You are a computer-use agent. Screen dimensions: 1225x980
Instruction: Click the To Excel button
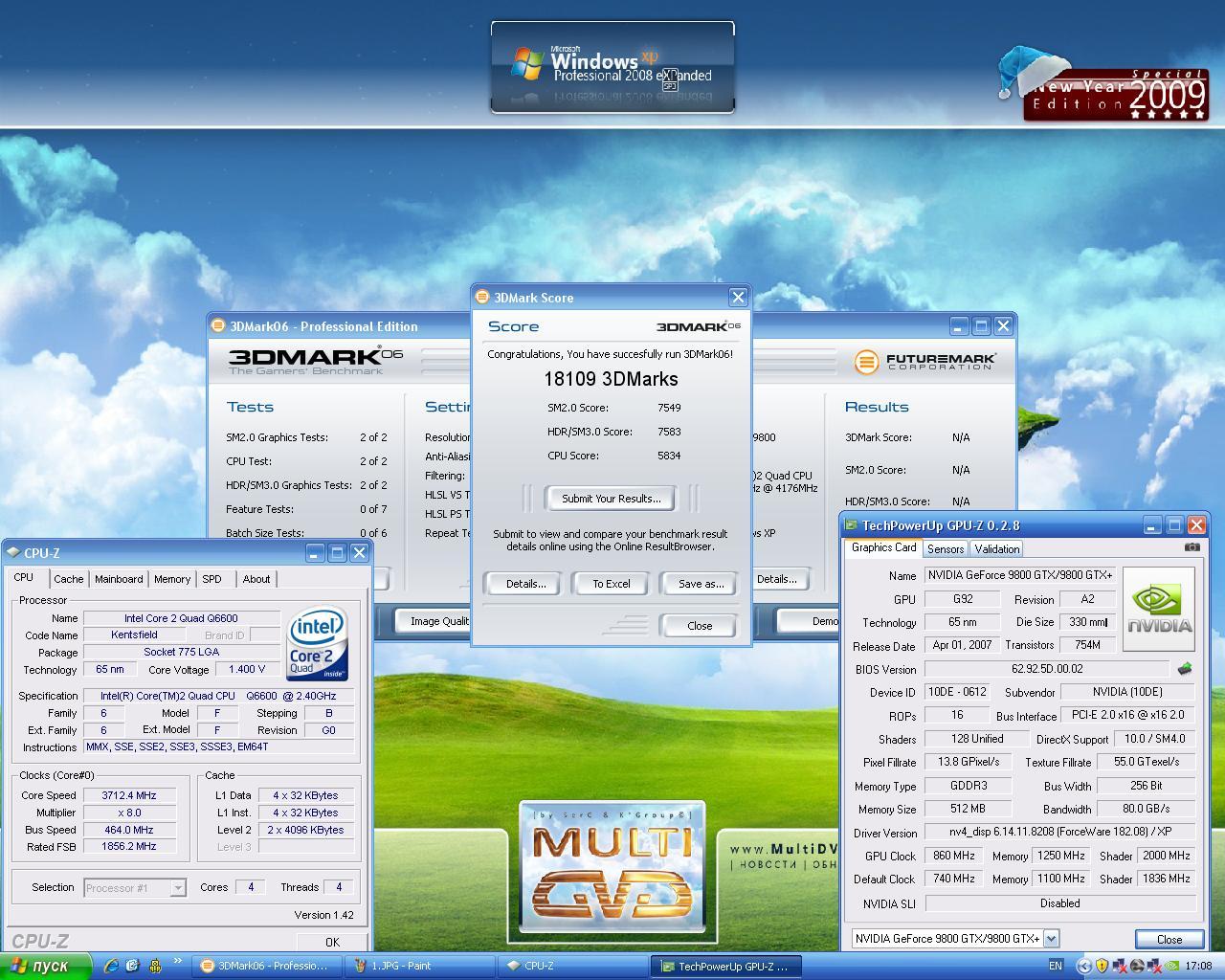pyautogui.click(x=611, y=584)
